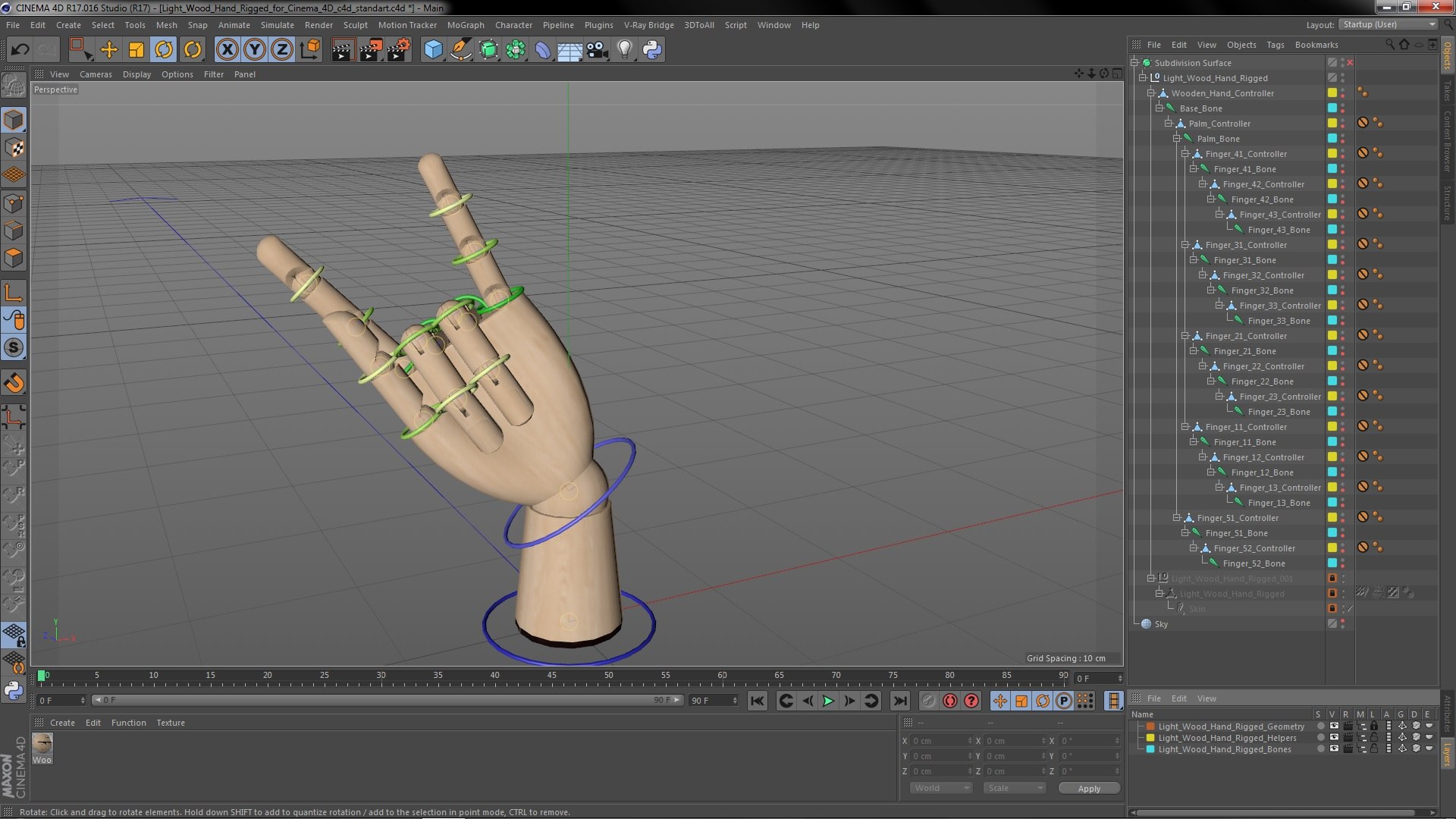Open the MoGraph array objects icon
Screen dimensions: 1456x819
click(516, 50)
